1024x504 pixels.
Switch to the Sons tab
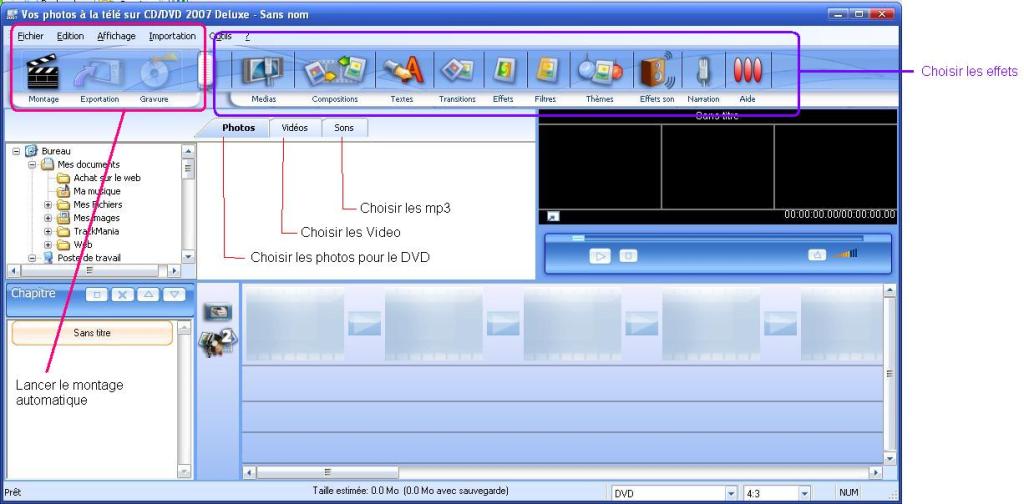coord(344,128)
